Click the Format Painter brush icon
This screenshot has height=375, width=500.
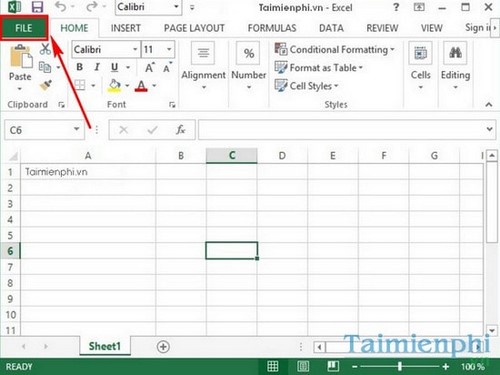pyautogui.click(x=46, y=86)
